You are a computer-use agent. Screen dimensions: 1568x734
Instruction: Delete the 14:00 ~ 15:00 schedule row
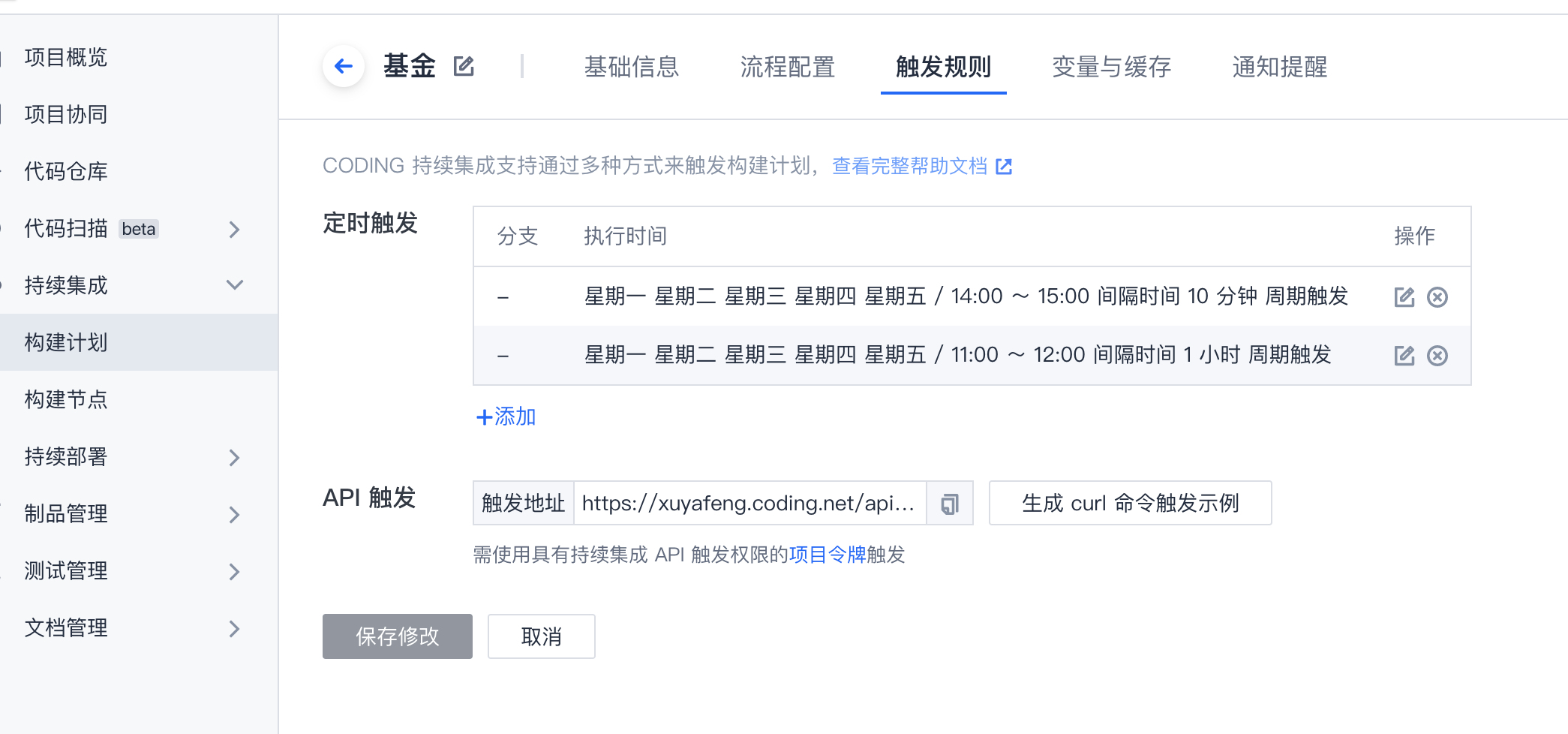1437,297
